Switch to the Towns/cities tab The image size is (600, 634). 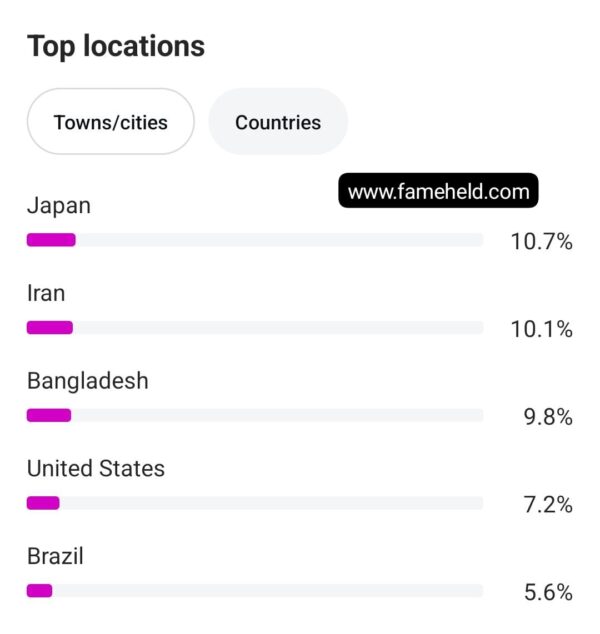(x=110, y=121)
